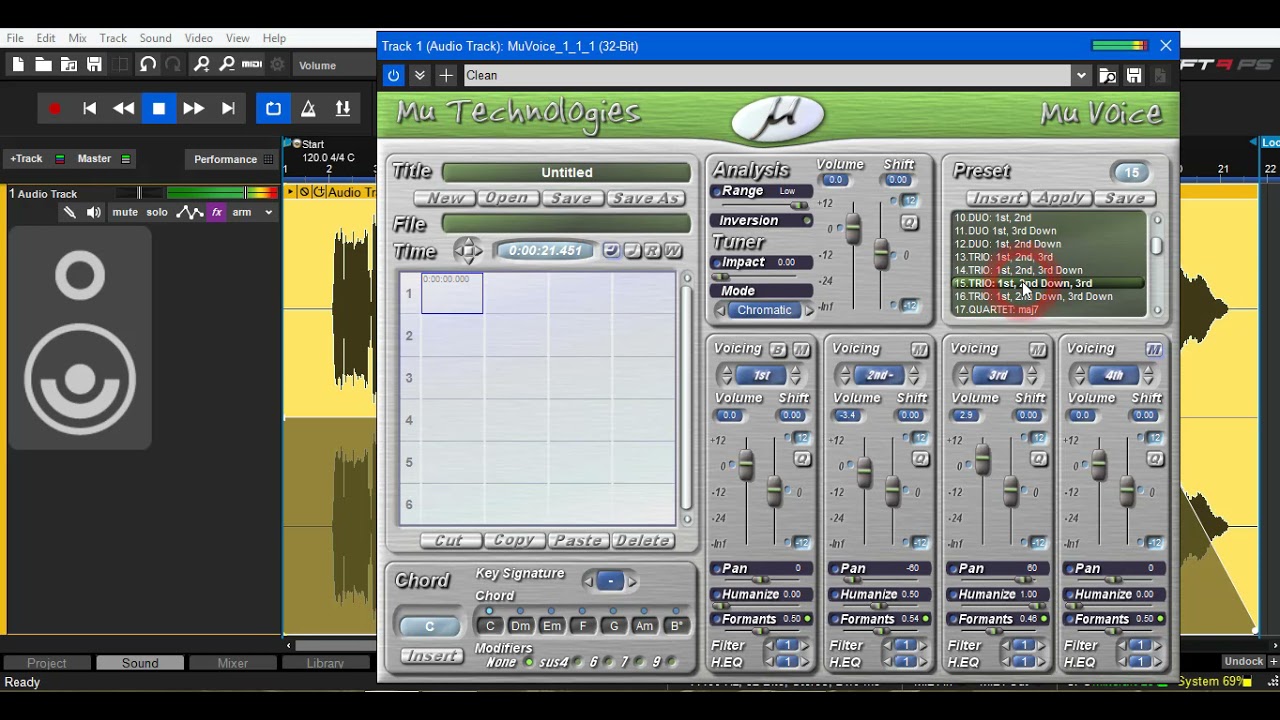1280x720 pixels.
Task: Select preset 16.TRIO: 1st, 2nd Down, 3rd Down
Action: coord(1033,297)
